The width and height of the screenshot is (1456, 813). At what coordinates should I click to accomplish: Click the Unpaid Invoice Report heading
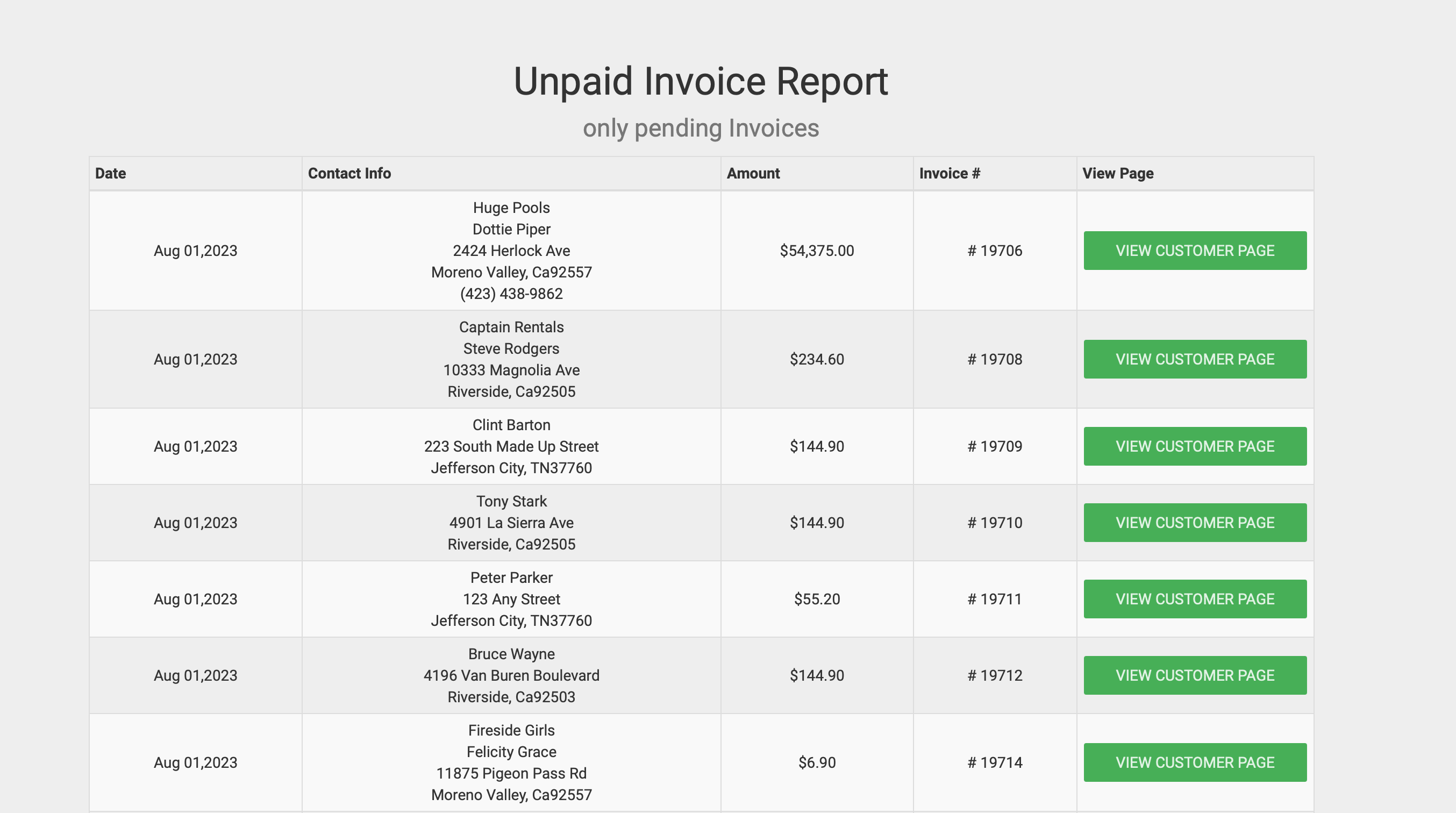[x=700, y=81]
